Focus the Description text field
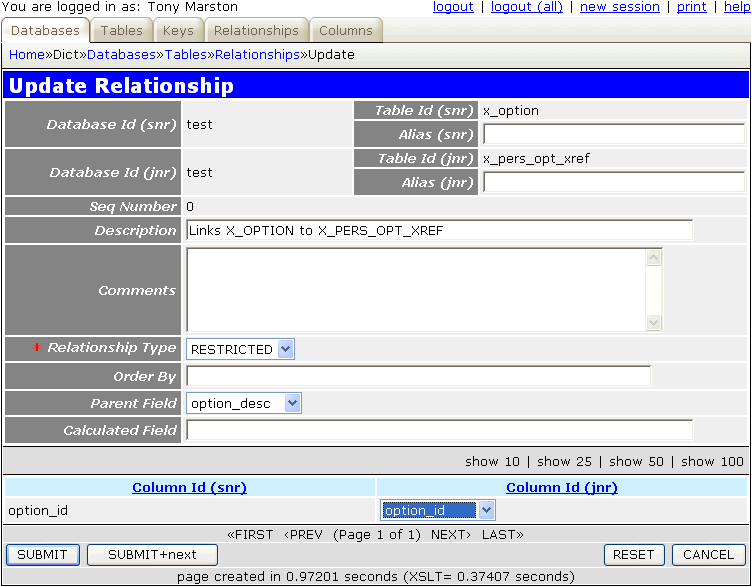Screen dimensions: 752x587 click(x=439, y=231)
